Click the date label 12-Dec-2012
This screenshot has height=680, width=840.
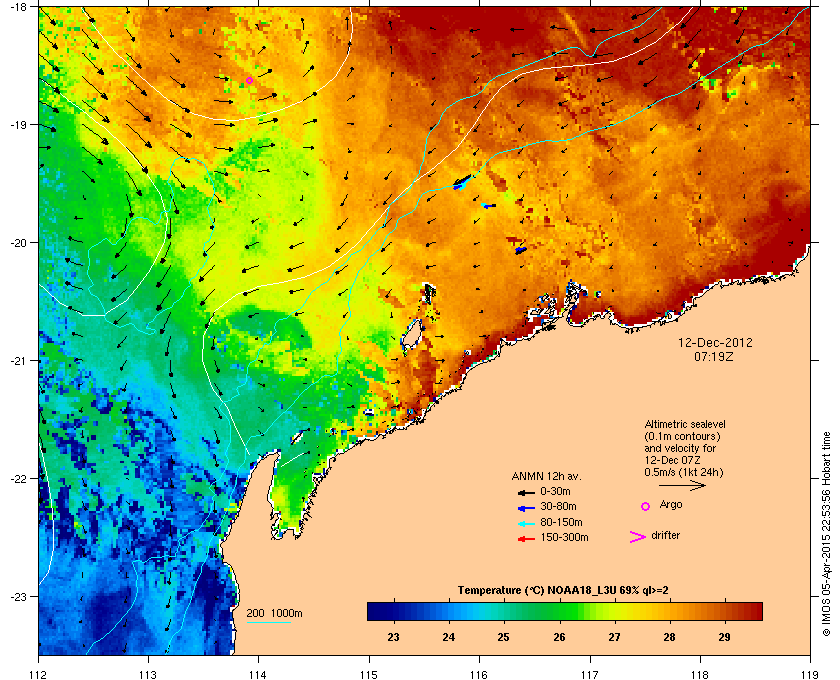(715, 343)
